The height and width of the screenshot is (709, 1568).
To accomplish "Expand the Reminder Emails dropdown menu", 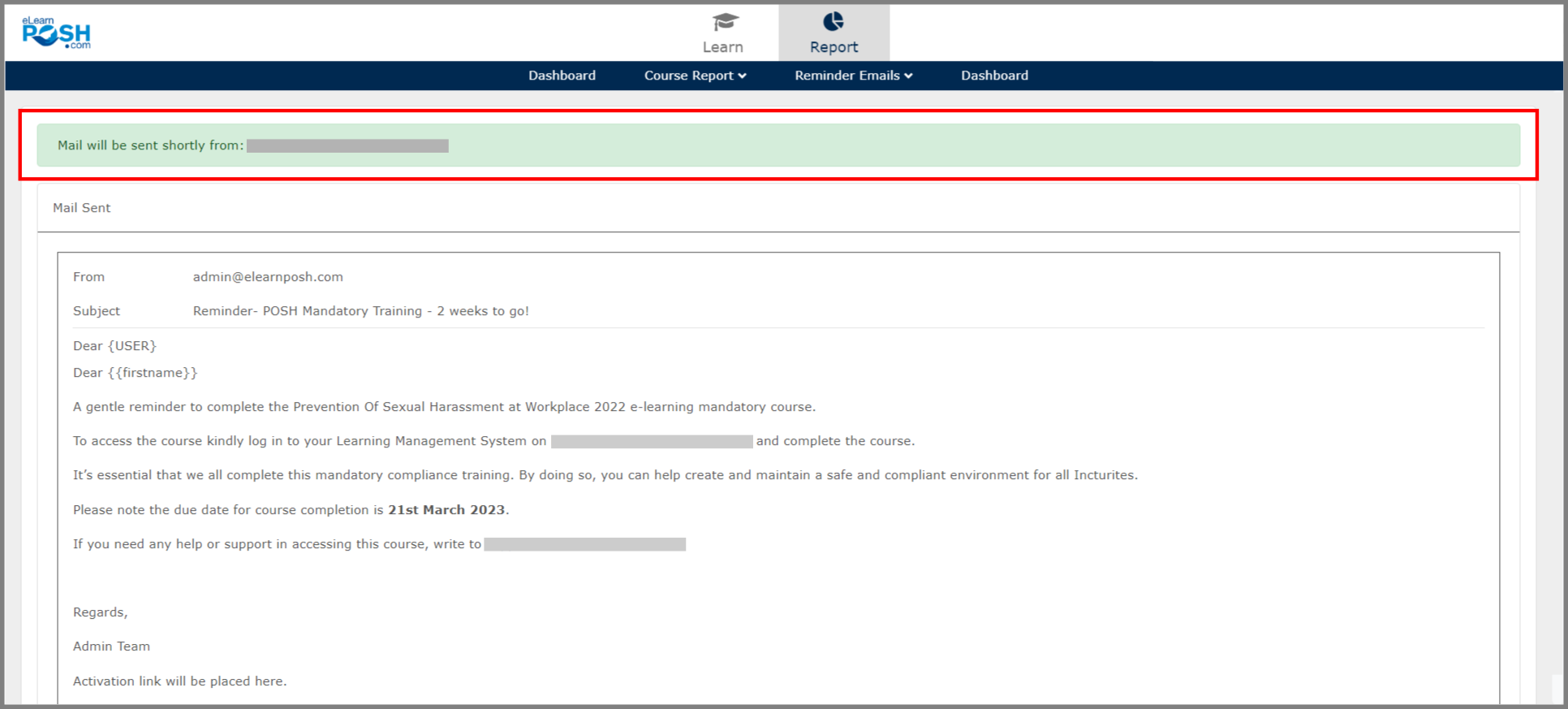I will click(846, 76).
